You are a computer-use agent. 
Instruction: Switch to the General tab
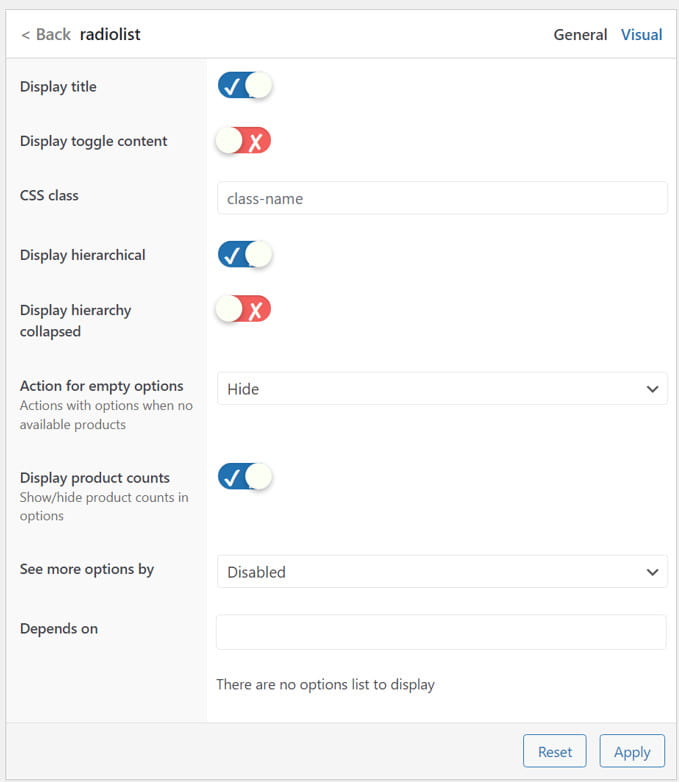tap(580, 34)
